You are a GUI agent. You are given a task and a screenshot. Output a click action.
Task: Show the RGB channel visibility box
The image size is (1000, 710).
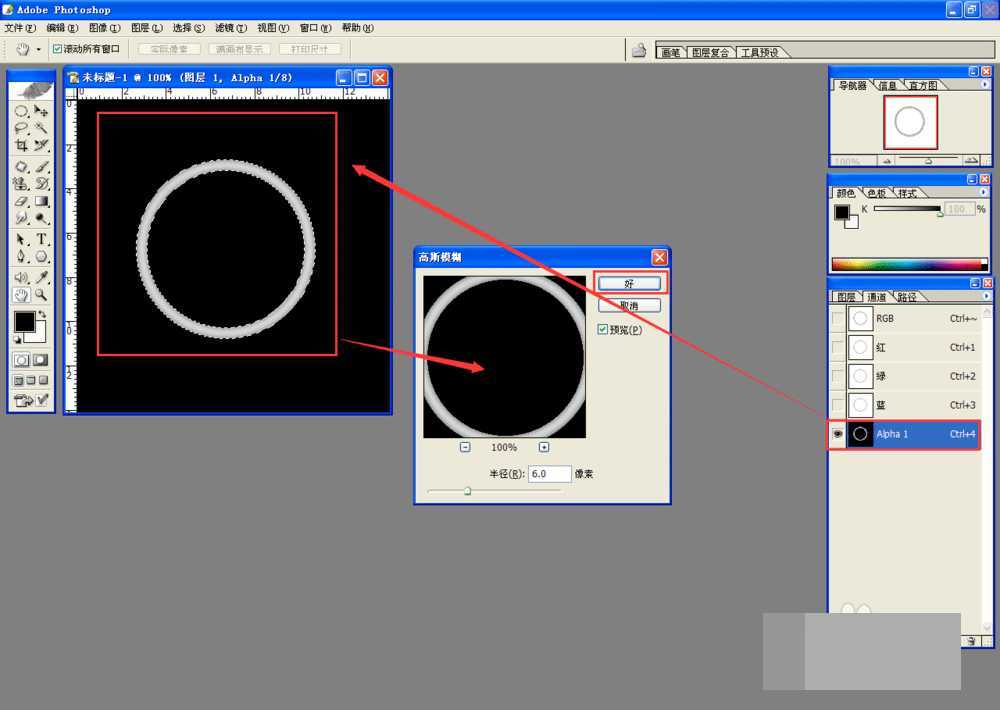point(837,319)
